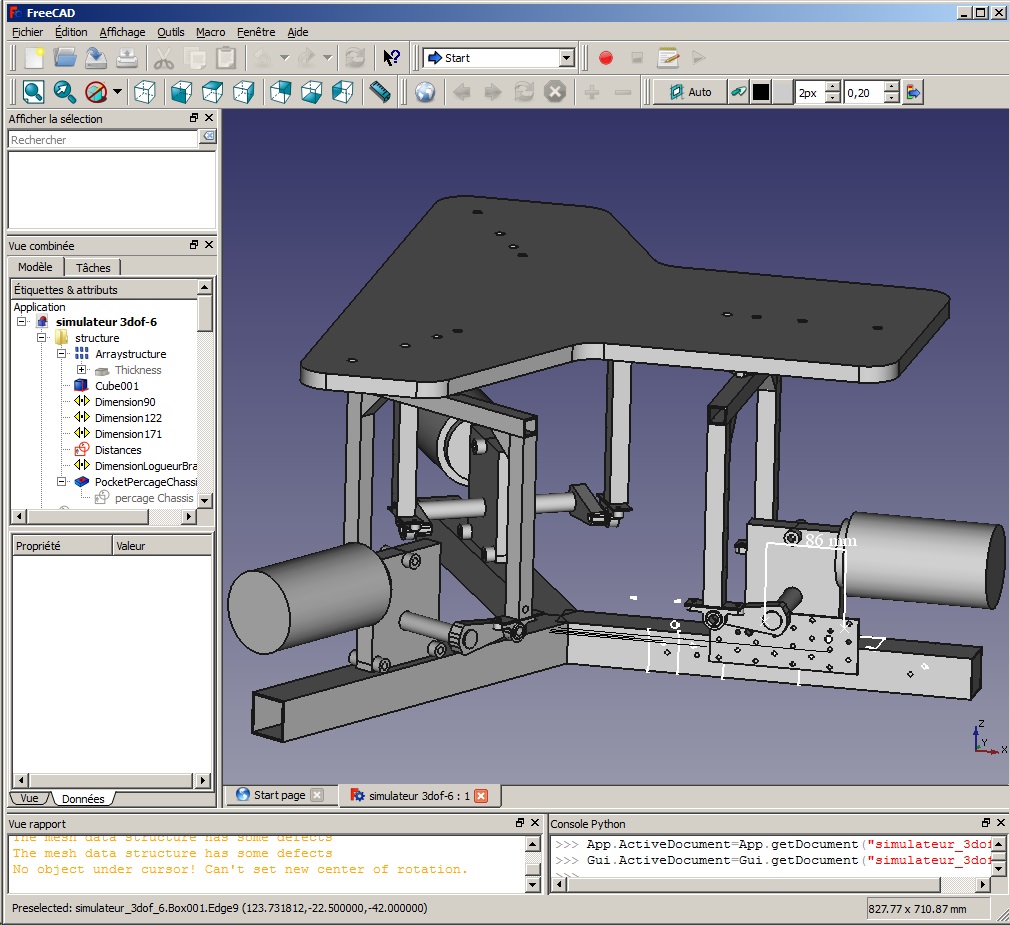This screenshot has width=1010, height=925.
Task: Switch to the Start page tab
Action: tap(280, 795)
